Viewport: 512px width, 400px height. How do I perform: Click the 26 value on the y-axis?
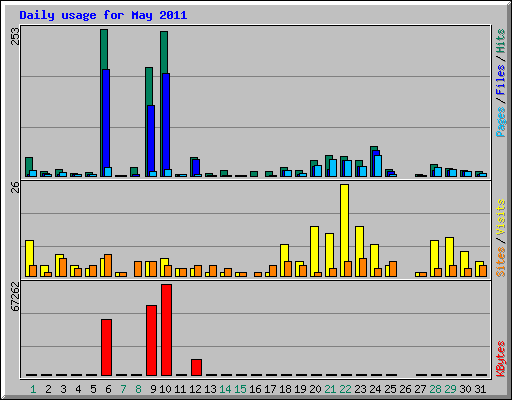[15, 188]
